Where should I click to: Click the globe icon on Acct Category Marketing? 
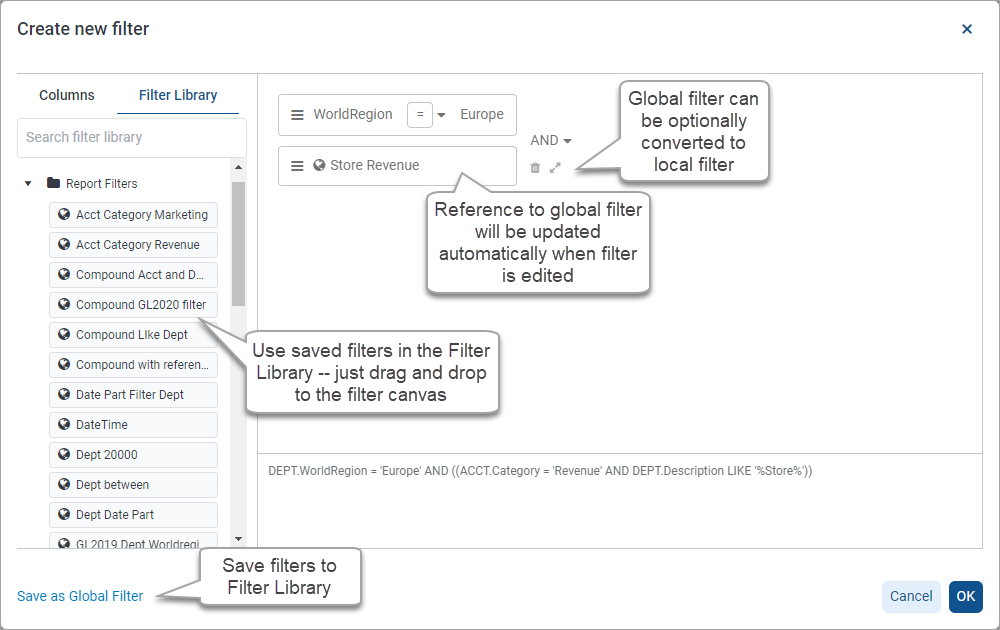tap(64, 215)
